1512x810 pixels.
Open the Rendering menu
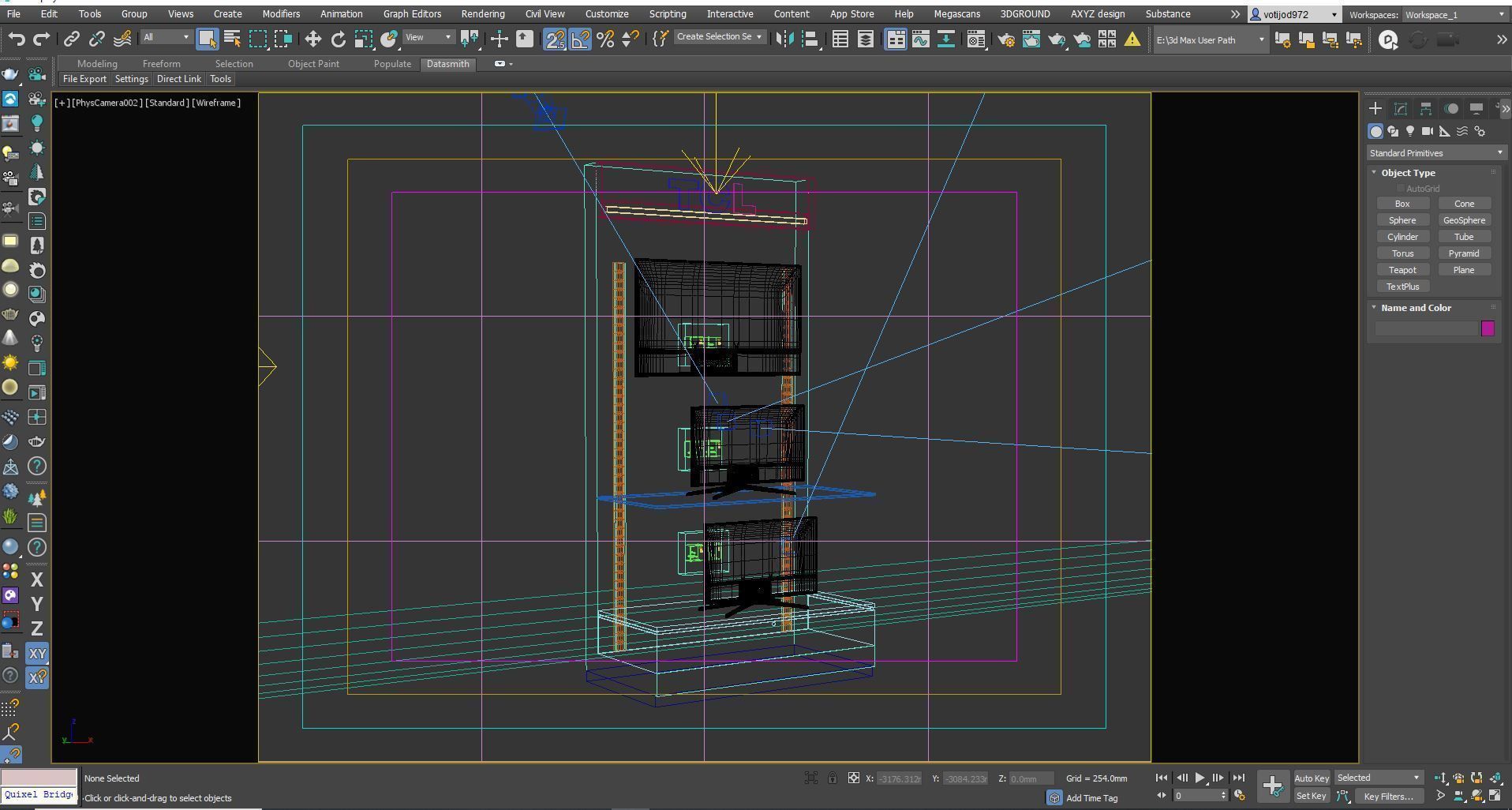tap(482, 14)
